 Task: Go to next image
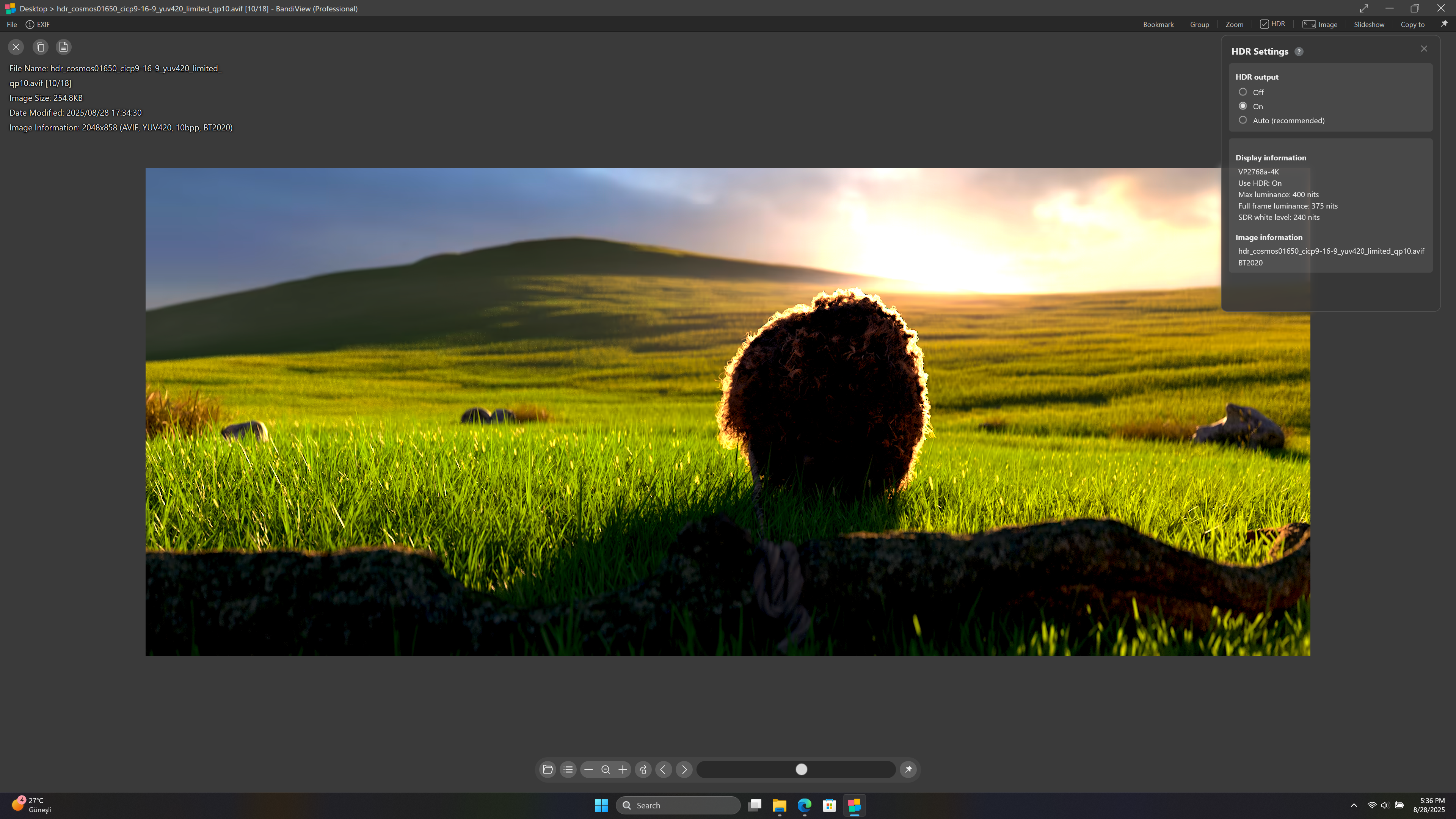(x=684, y=769)
